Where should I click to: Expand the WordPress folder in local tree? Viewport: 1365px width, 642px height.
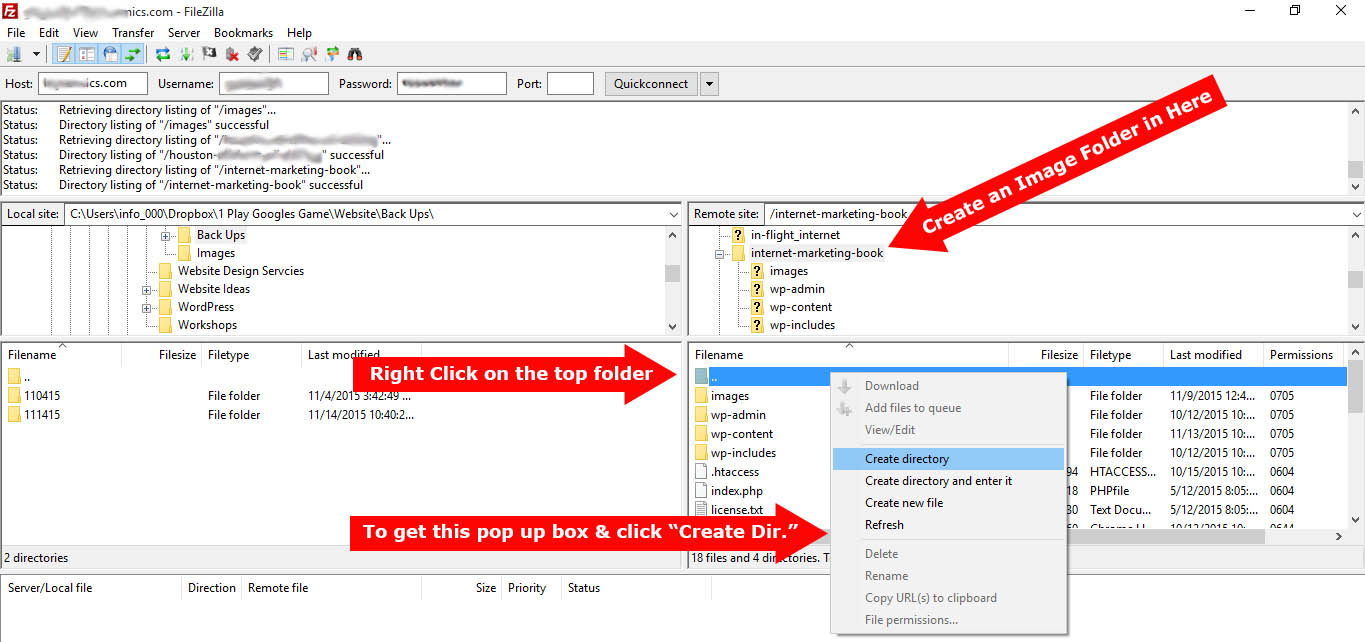[x=147, y=307]
